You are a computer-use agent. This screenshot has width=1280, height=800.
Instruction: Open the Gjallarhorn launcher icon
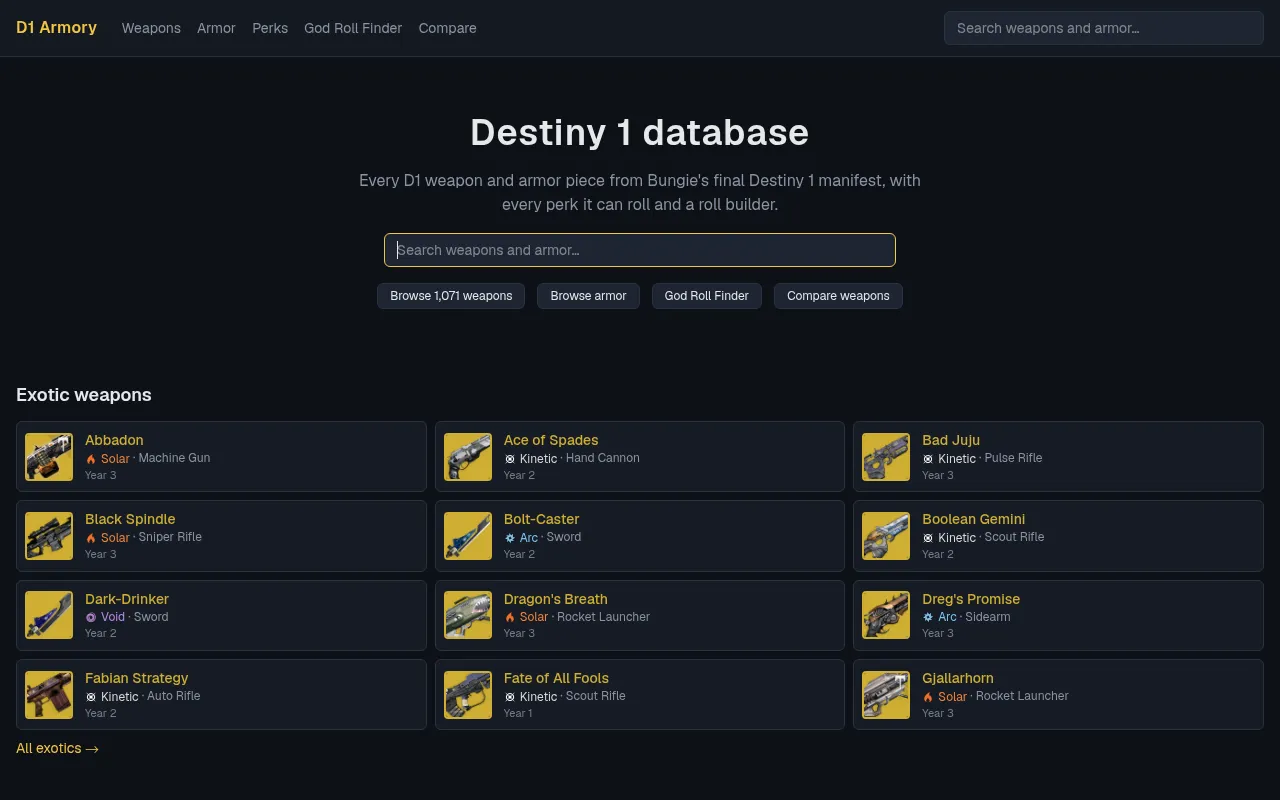[886, 695]
